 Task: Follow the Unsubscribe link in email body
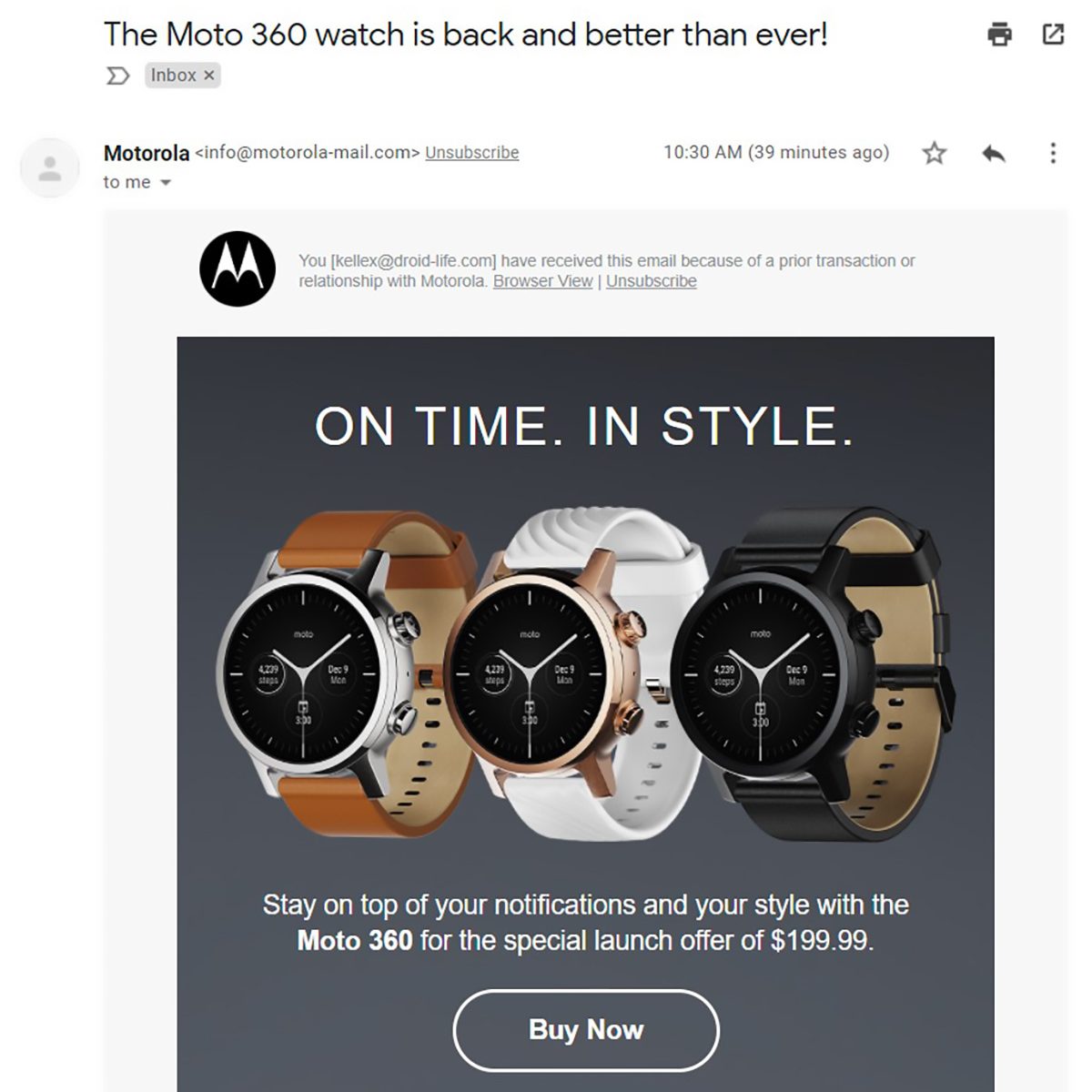652,281
